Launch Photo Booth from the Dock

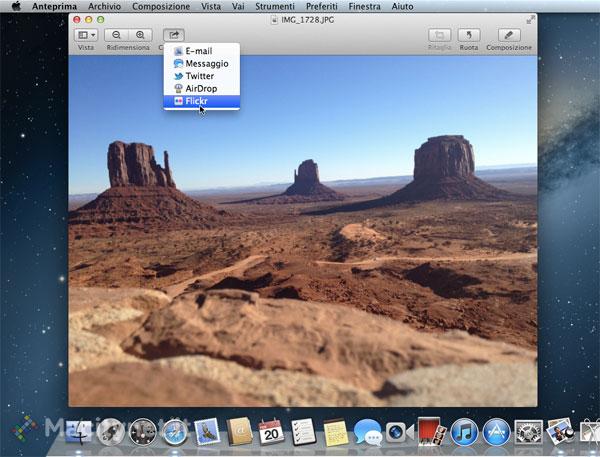pos(432,431)
